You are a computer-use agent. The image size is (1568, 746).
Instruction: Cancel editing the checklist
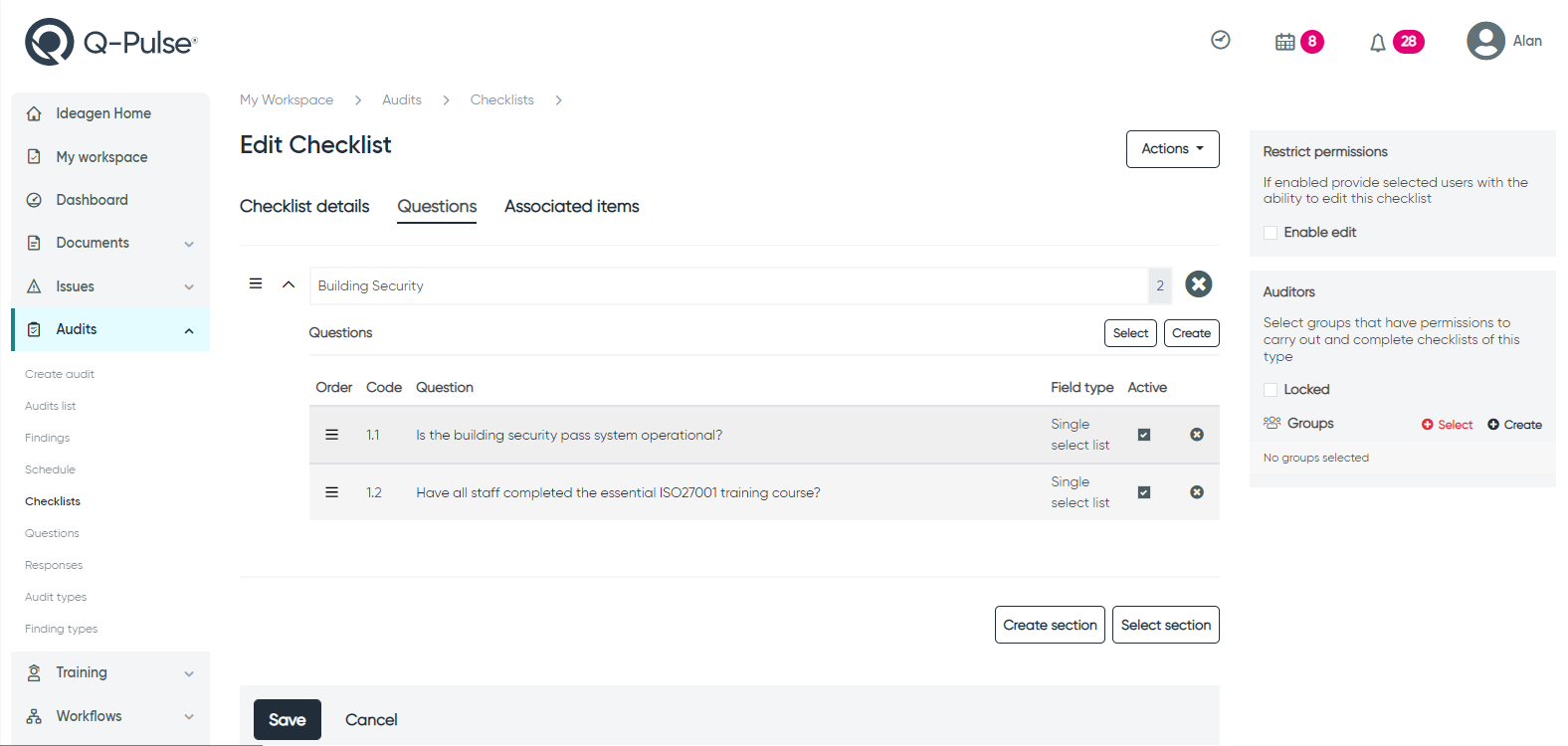(x=371, y=720)
